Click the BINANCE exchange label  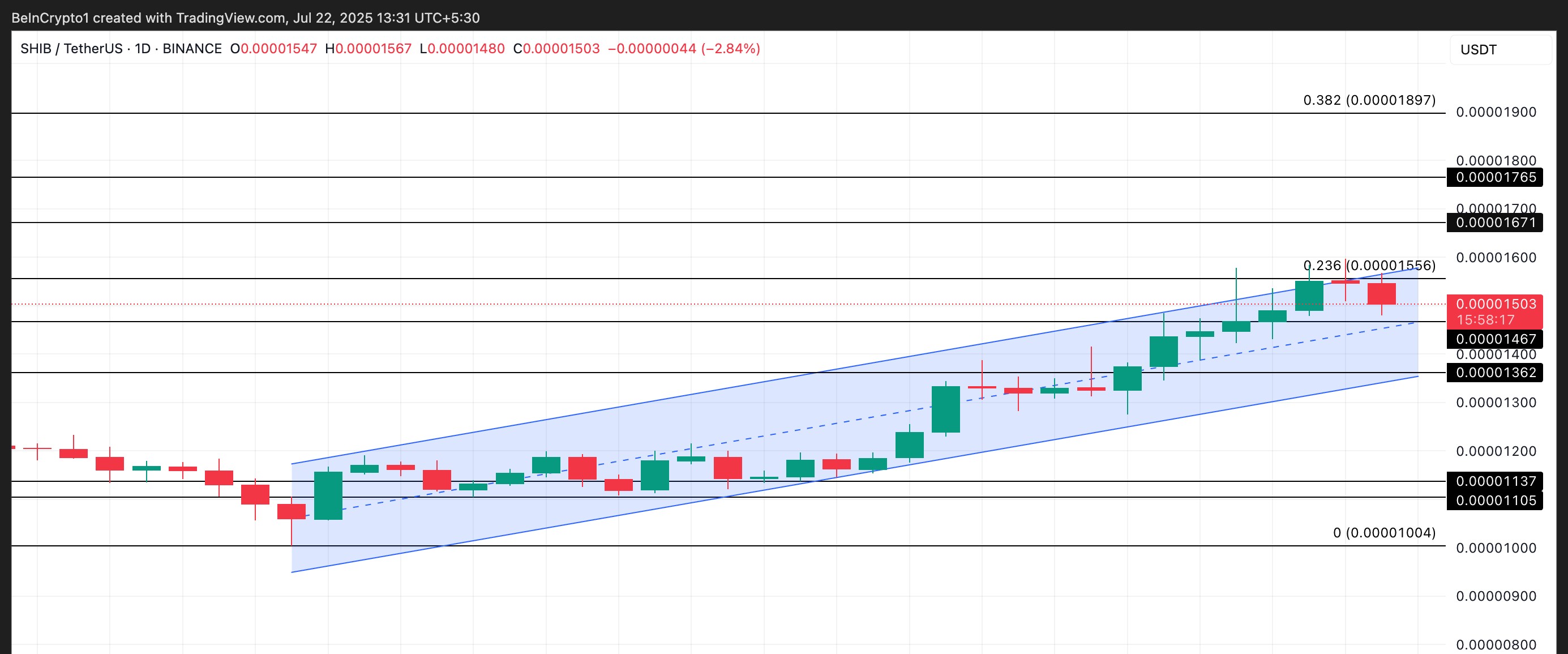pyautogui.click(x=192, y=49)
